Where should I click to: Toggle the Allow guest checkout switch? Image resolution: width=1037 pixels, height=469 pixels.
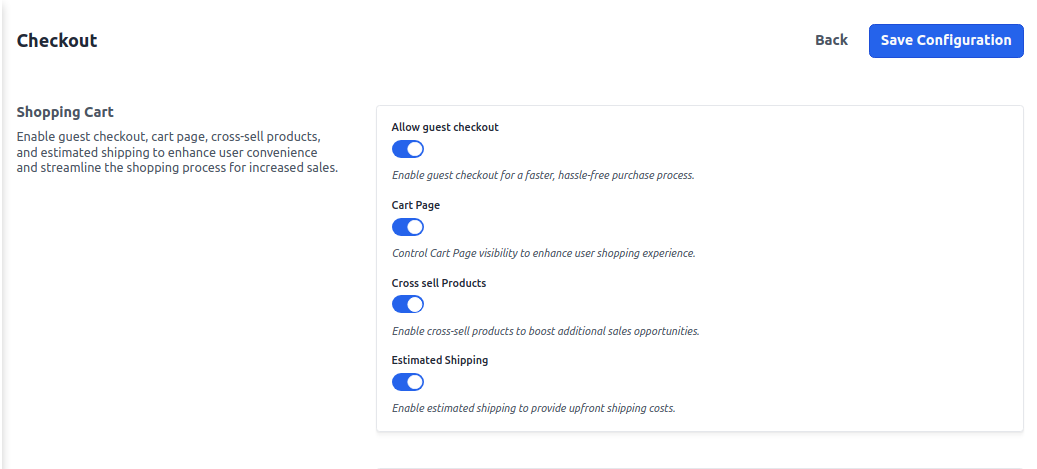pyautogui.click(x=408, y=149)
